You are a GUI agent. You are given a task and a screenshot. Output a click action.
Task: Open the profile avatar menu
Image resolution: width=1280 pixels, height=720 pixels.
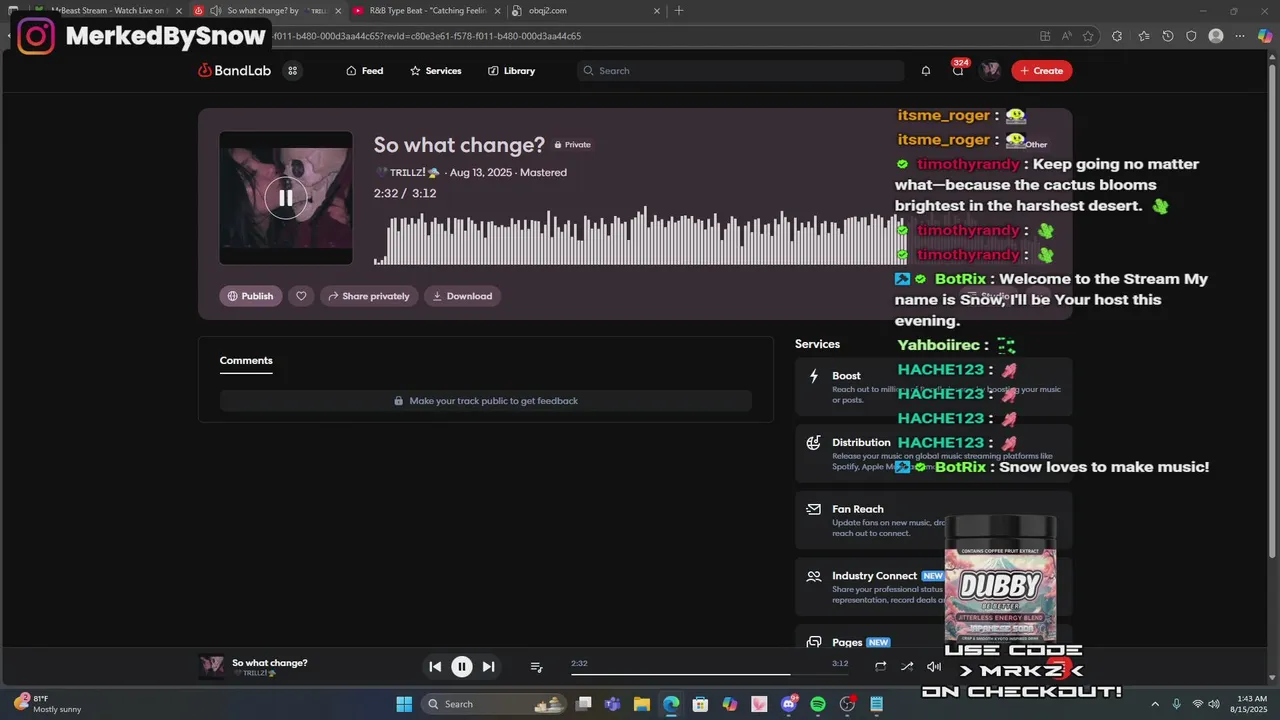990,71
